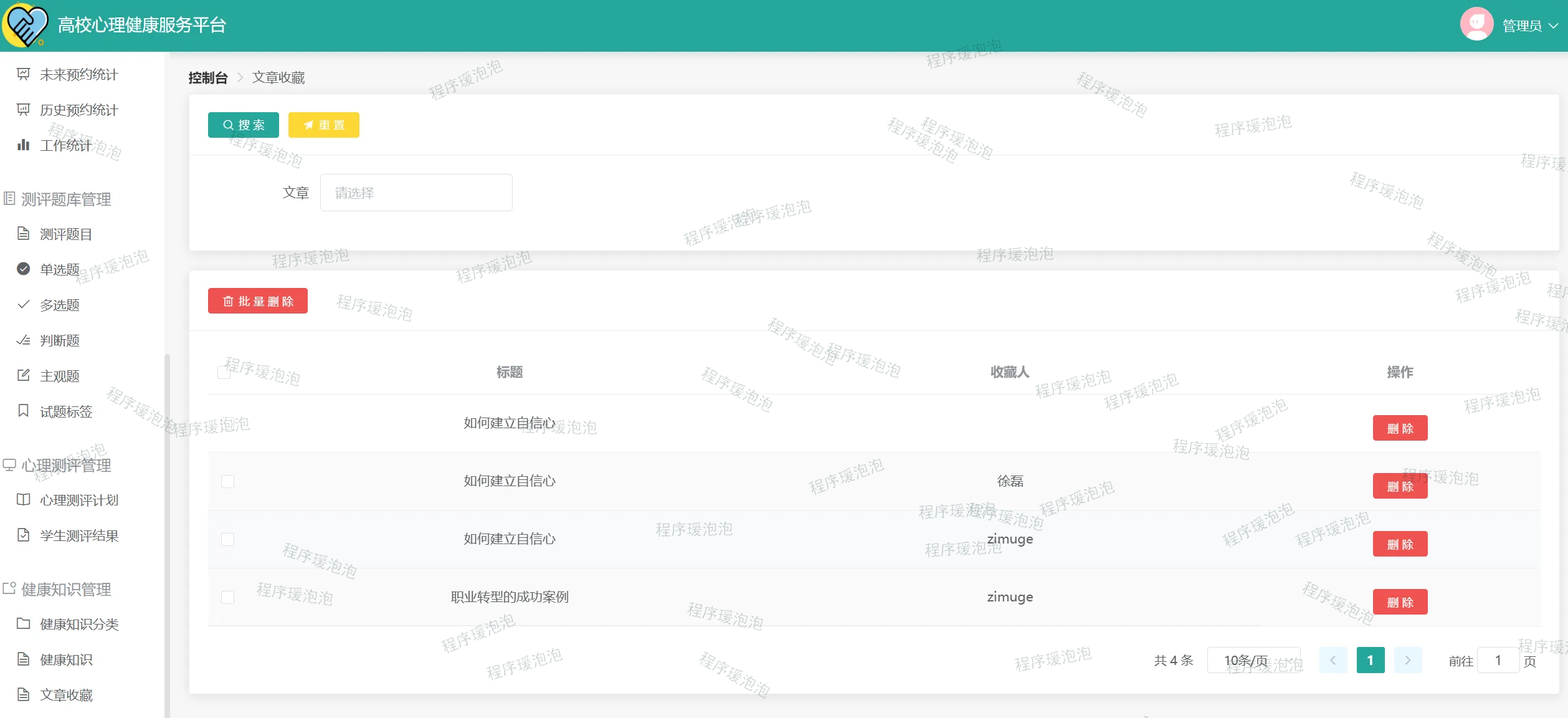Click the platform heart logo icon
This screenshot has width=1568, height=718.
(x=25, y=25)
